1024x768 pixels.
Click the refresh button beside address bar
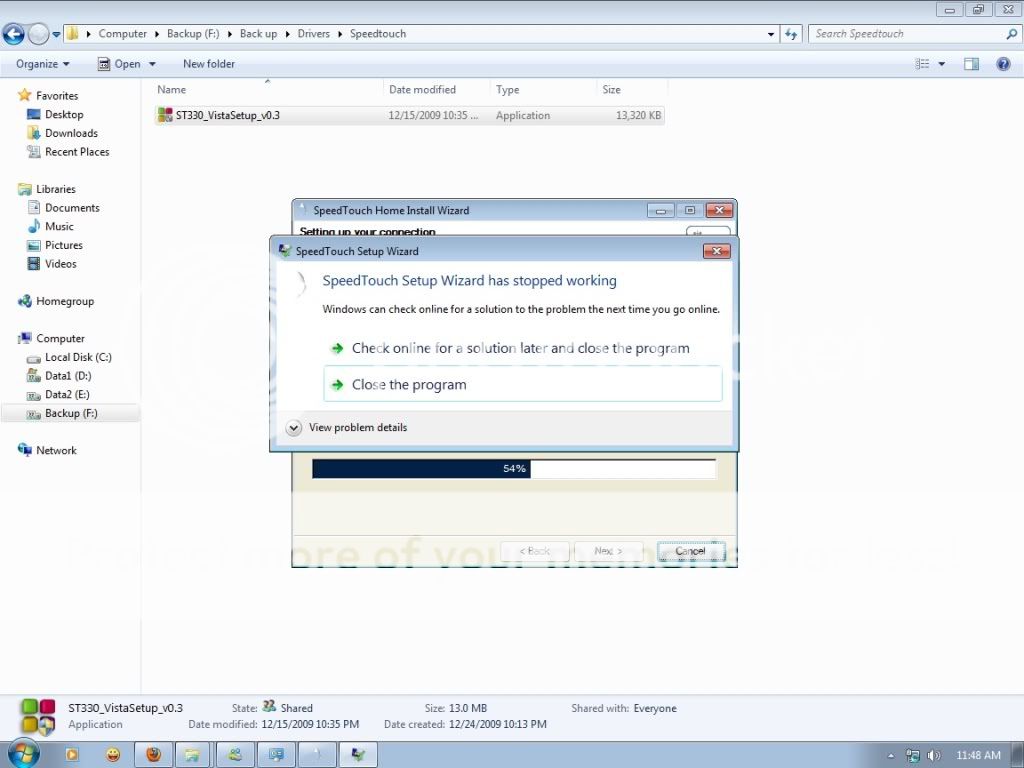coord(791,34)
